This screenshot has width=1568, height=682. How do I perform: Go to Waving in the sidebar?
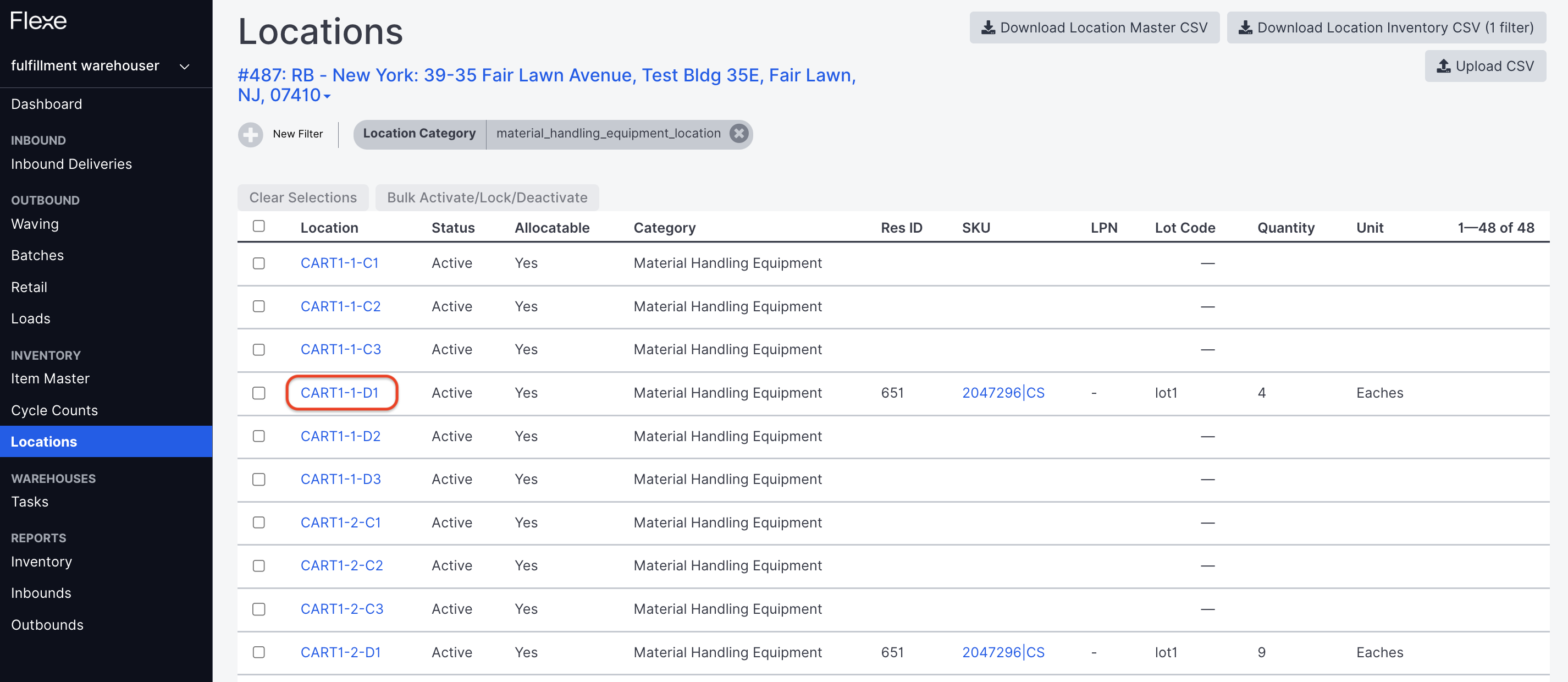tap(35, 224)
